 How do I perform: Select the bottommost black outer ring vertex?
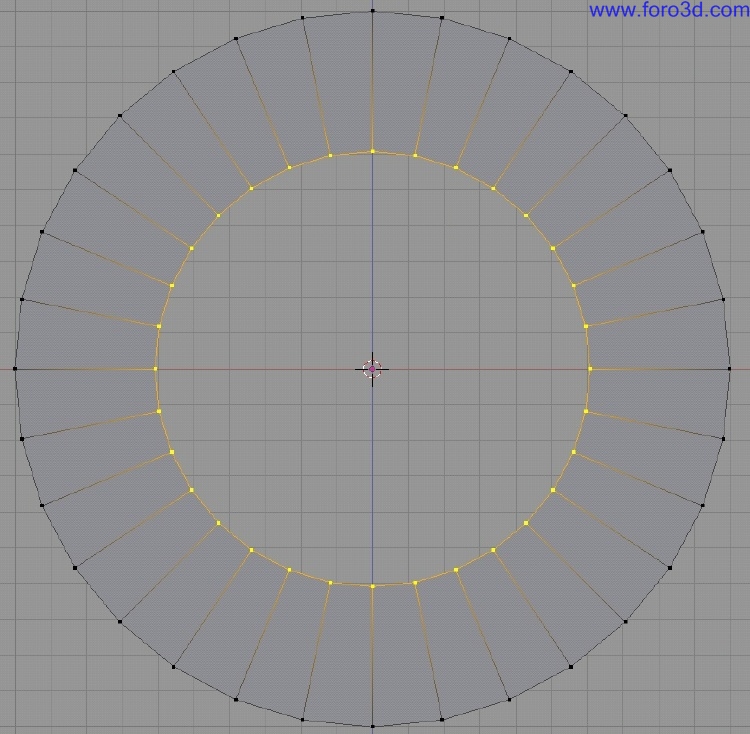click(373, 726)
